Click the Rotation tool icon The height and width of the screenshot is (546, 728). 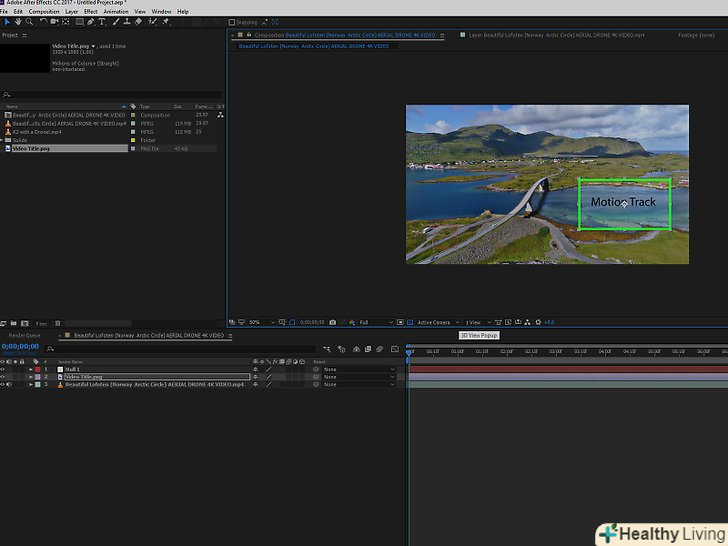[42, 21]
